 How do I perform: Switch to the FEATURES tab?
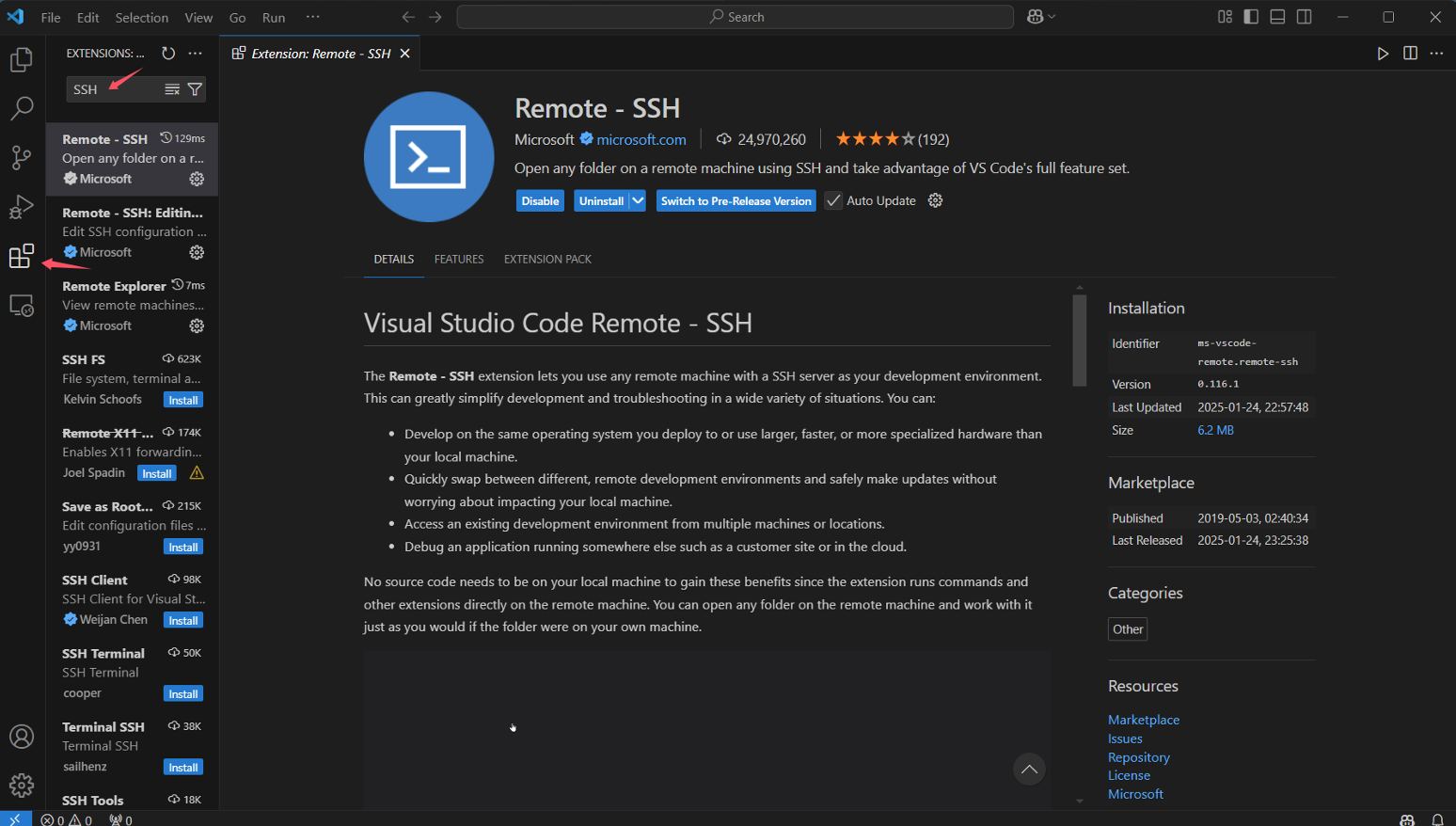(x=459, y=259)
